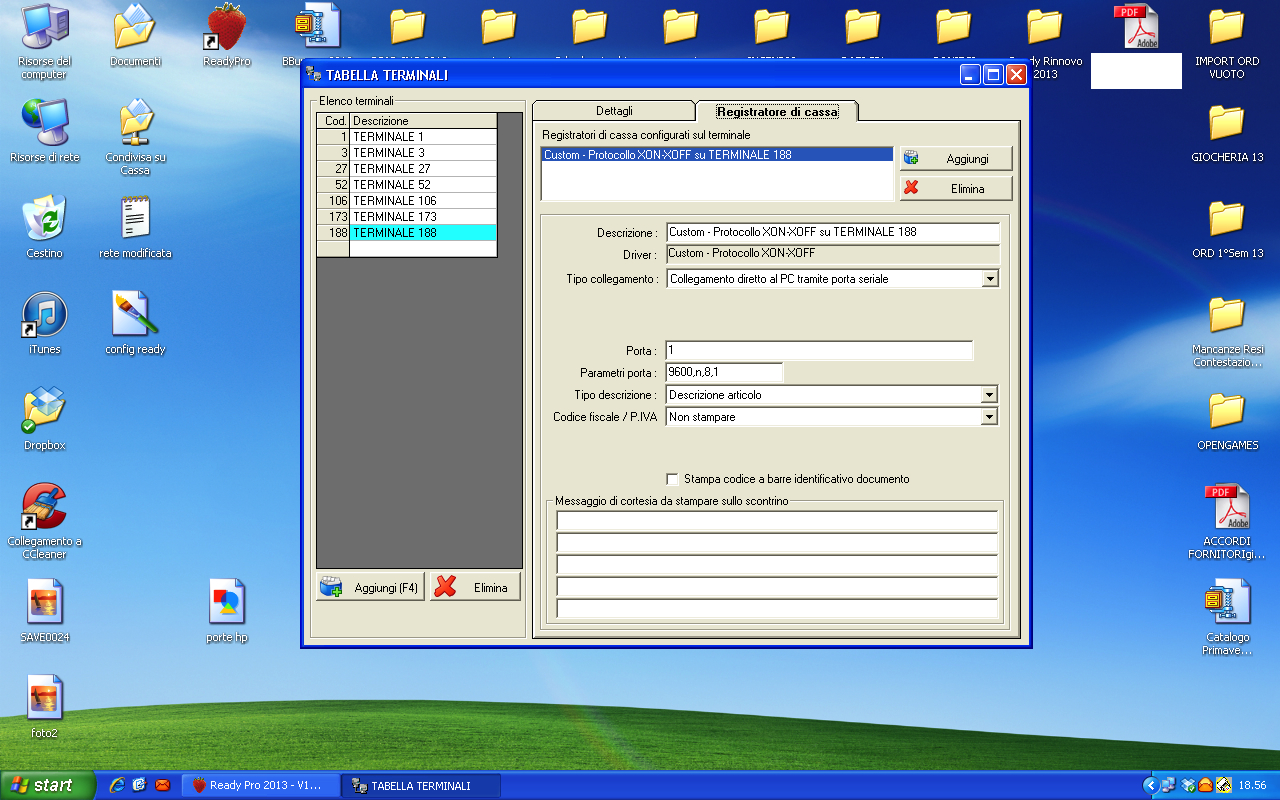Click the last Messaggio di cortesia line
1280x800 pixels.
tap(777, 609)
